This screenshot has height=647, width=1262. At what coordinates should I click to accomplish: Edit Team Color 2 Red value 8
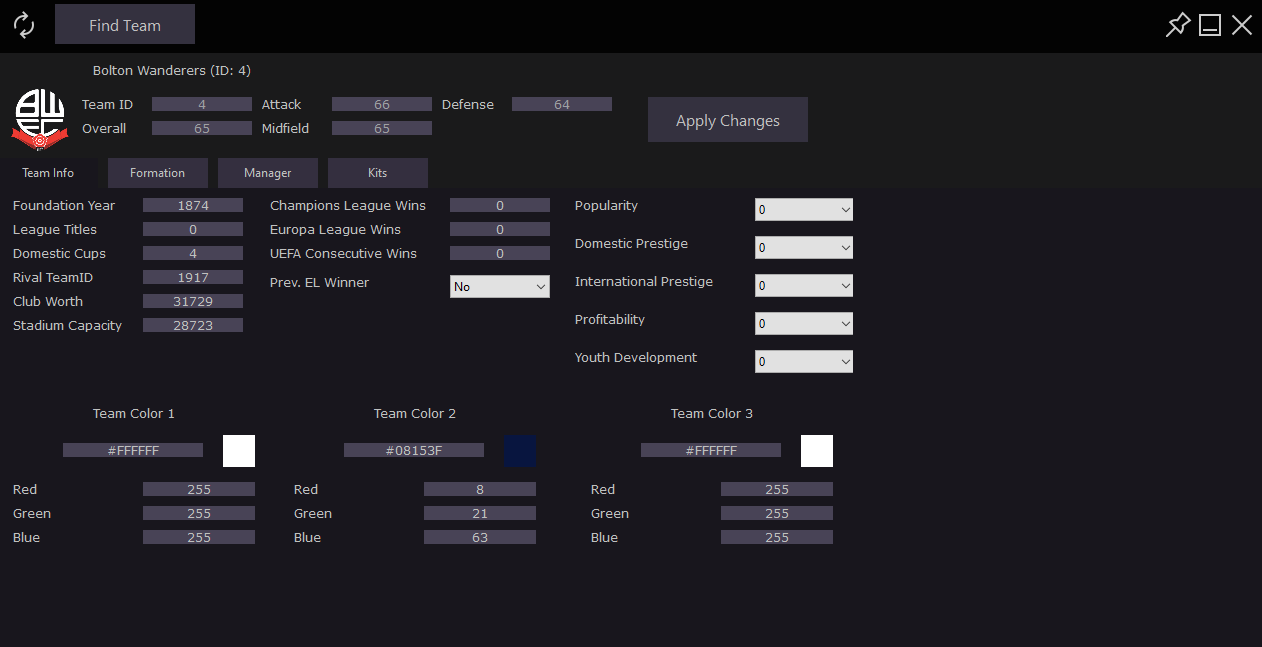click(x=480, y=489)
